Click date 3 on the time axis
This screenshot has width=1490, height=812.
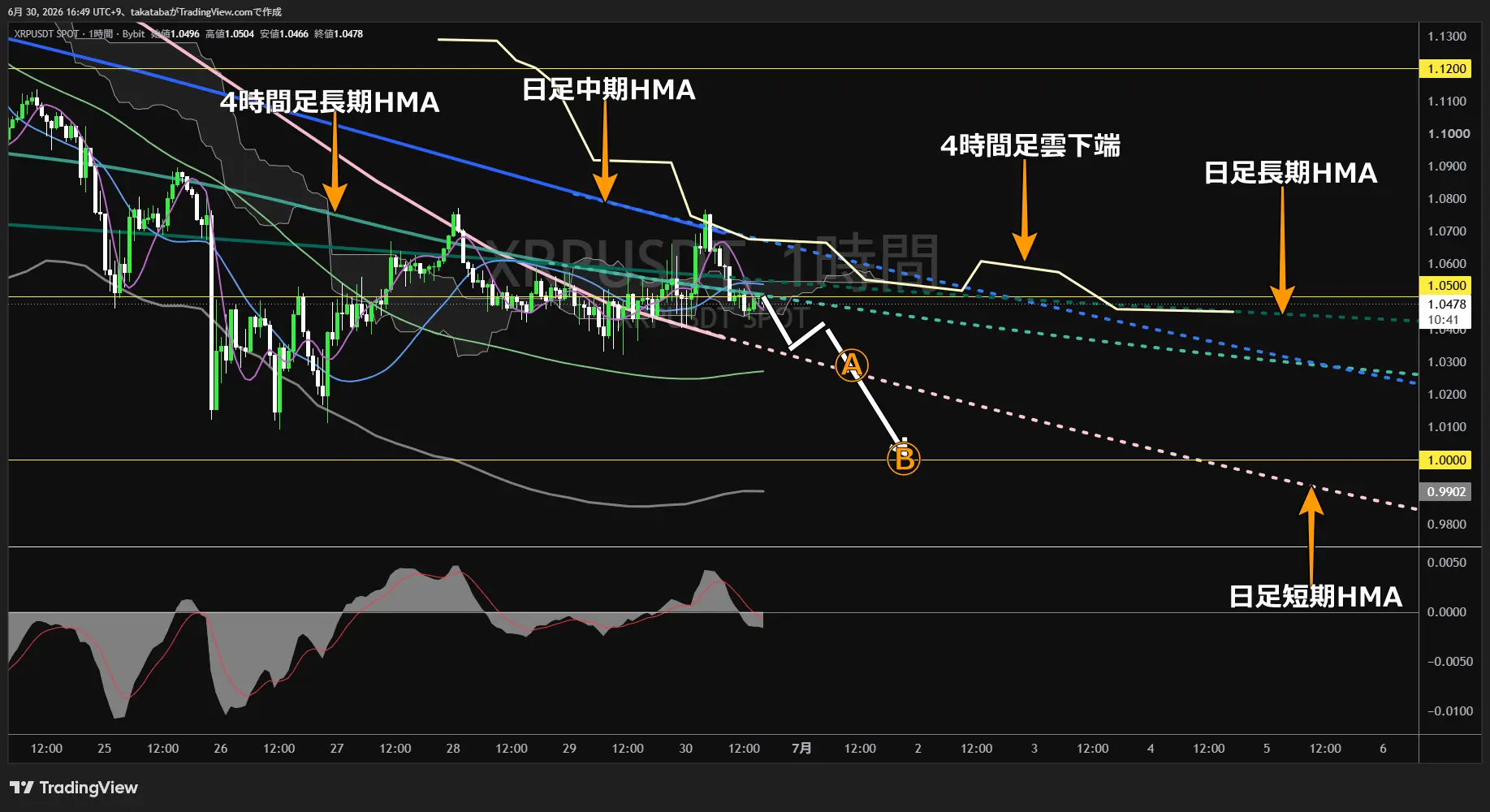point(1034,749)
